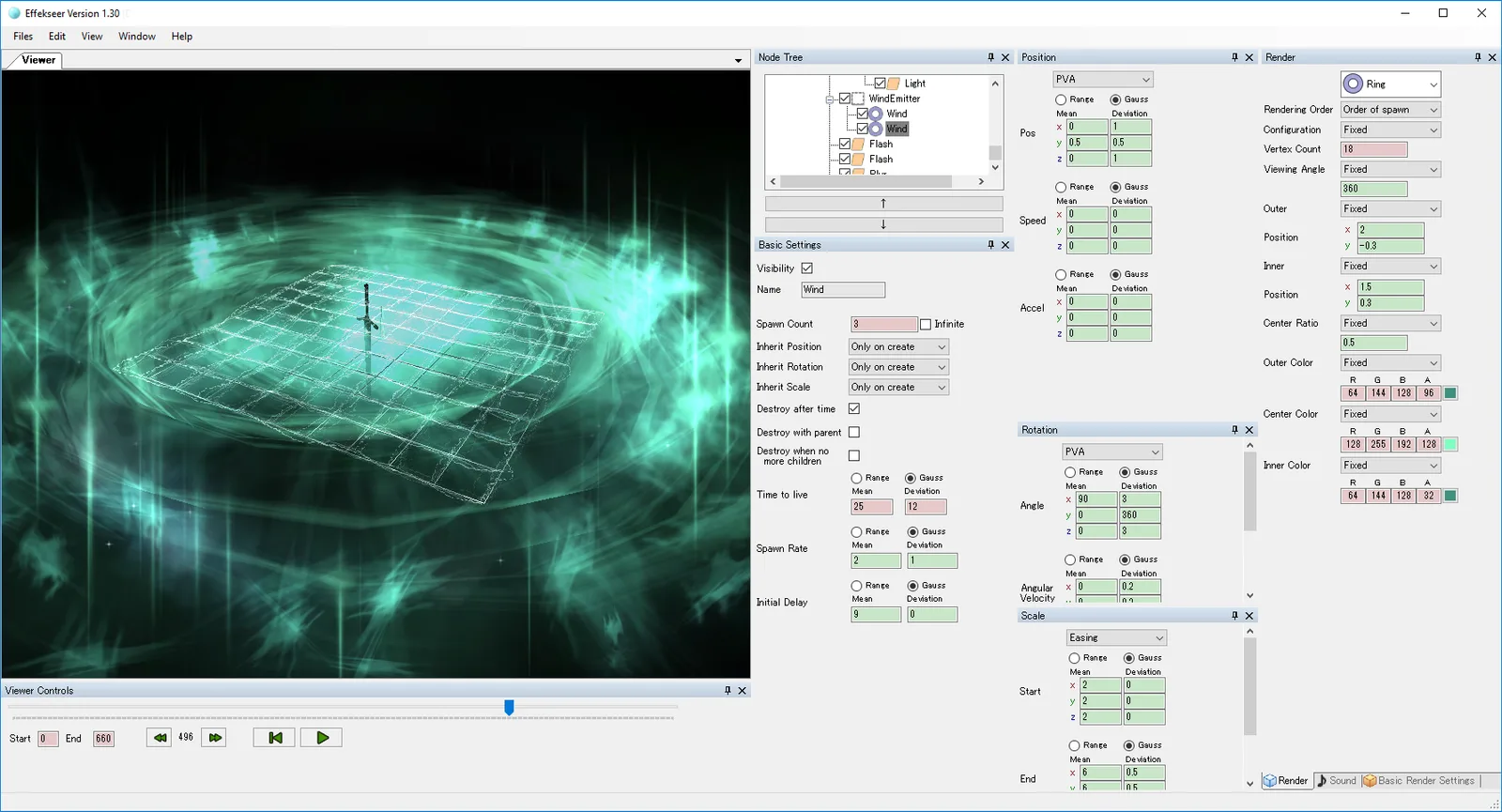Move selected node up with arrow button
This screenshot has height=812, width=1502.
883,203
